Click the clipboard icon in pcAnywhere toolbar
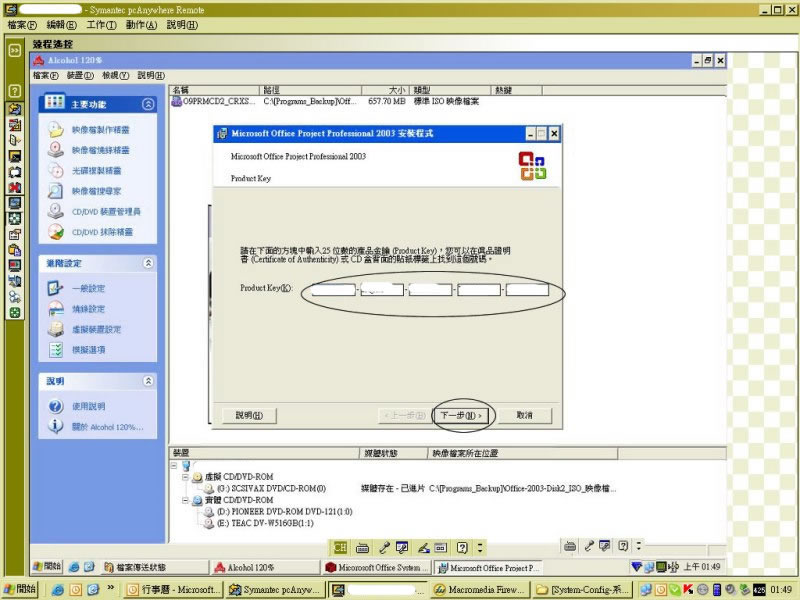The width and height of the screenshot is (800, 600). pyautogui.click(x=15, y=250)
